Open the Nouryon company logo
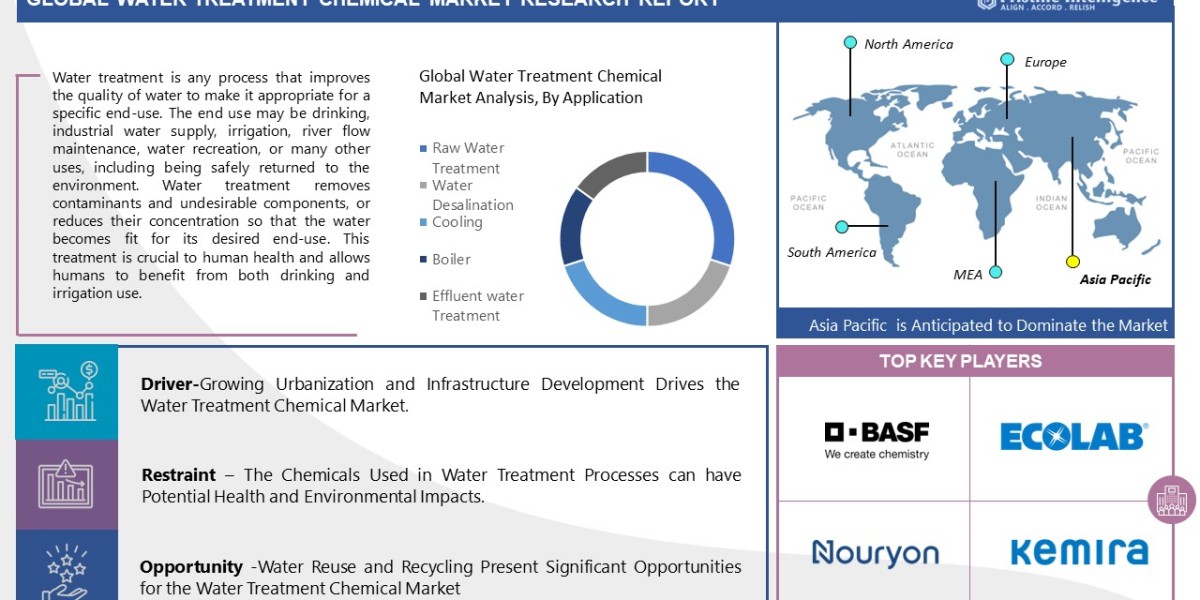 coord(875,553)
